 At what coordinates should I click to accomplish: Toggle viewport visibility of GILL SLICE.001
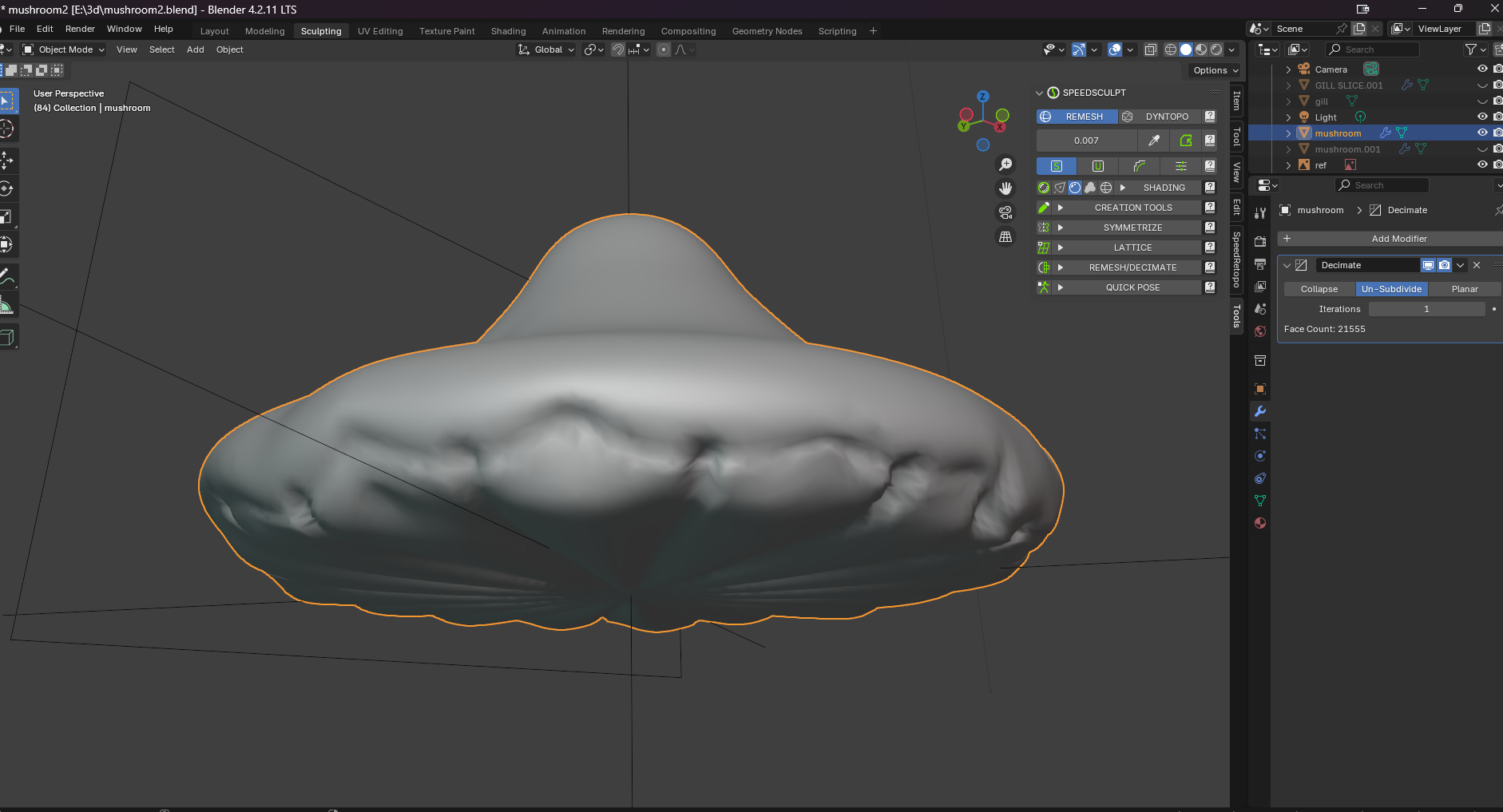point(1482,85)
